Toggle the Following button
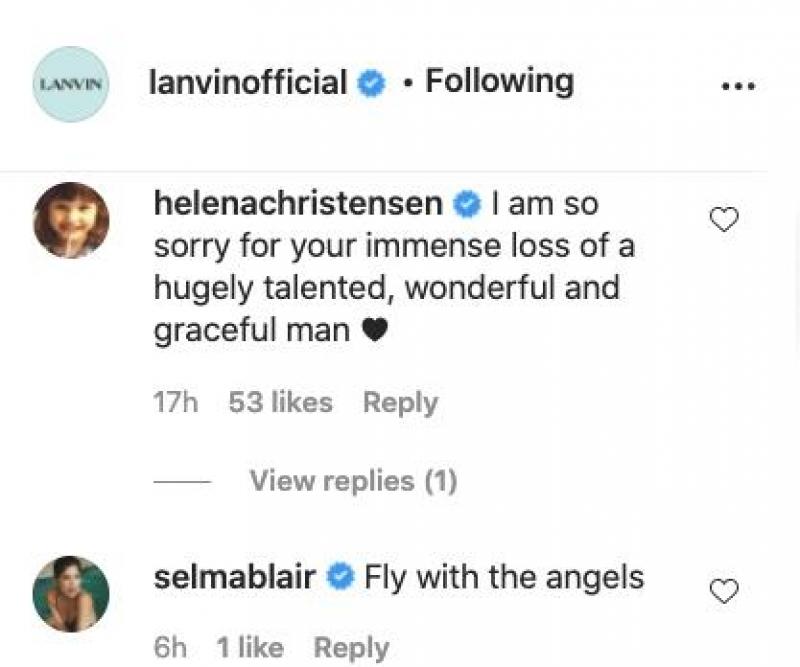800x667 pixels. tap(499, 81)
